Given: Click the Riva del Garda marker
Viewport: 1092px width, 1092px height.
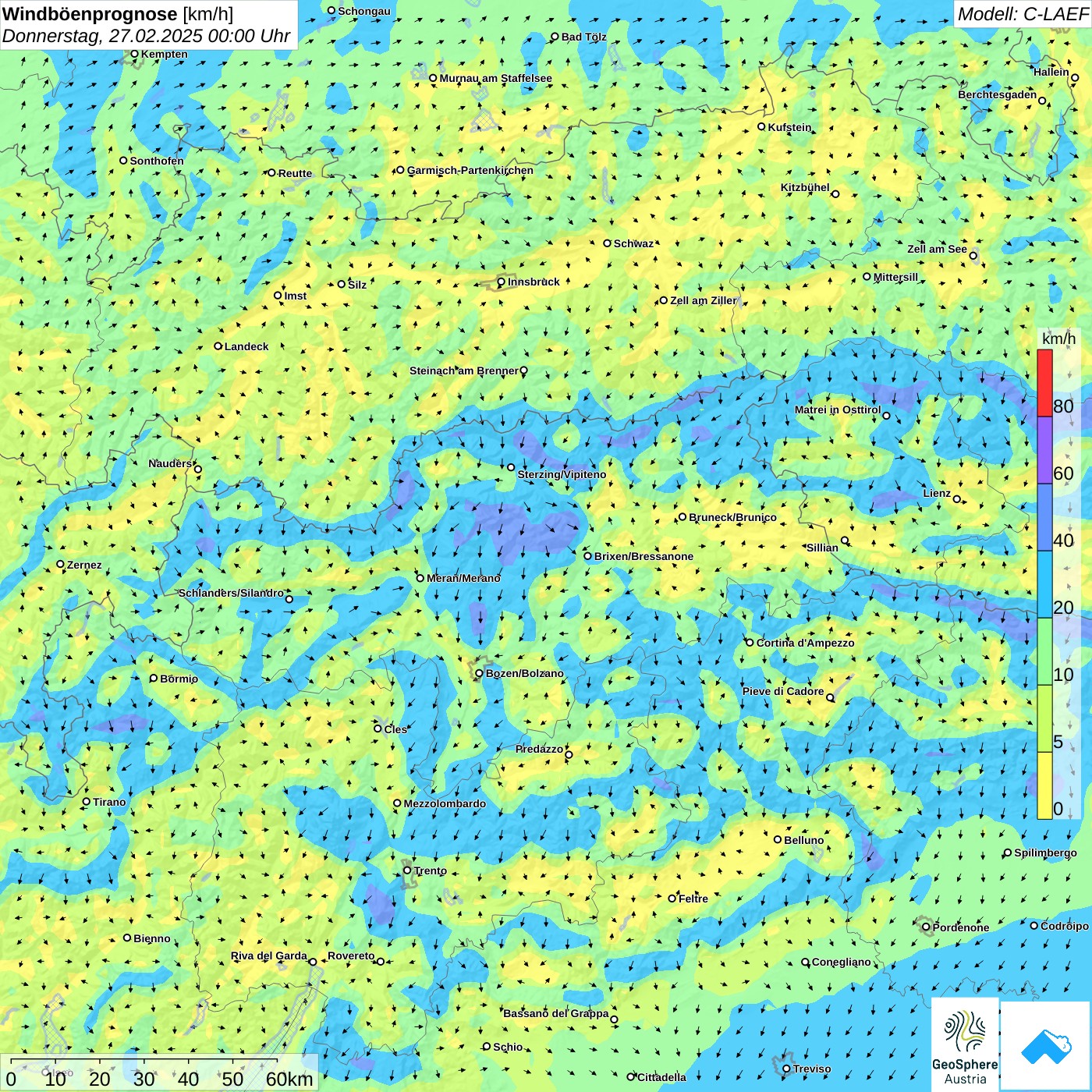Looking at the screenshot, I should pos(313,962).
